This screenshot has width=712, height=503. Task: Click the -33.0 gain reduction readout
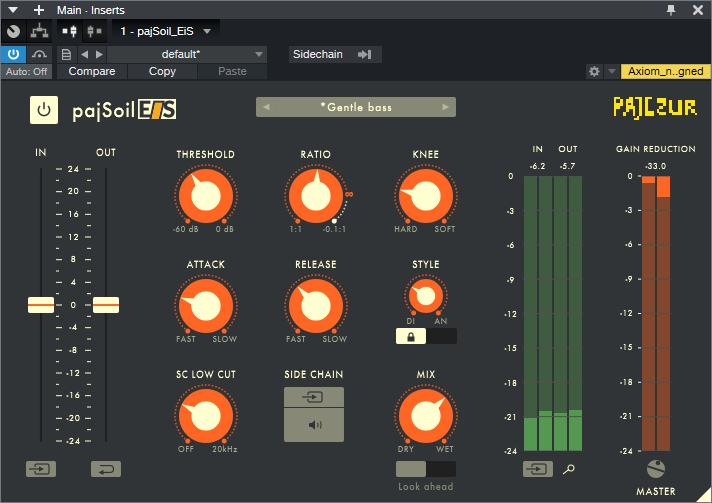(655, 166)
